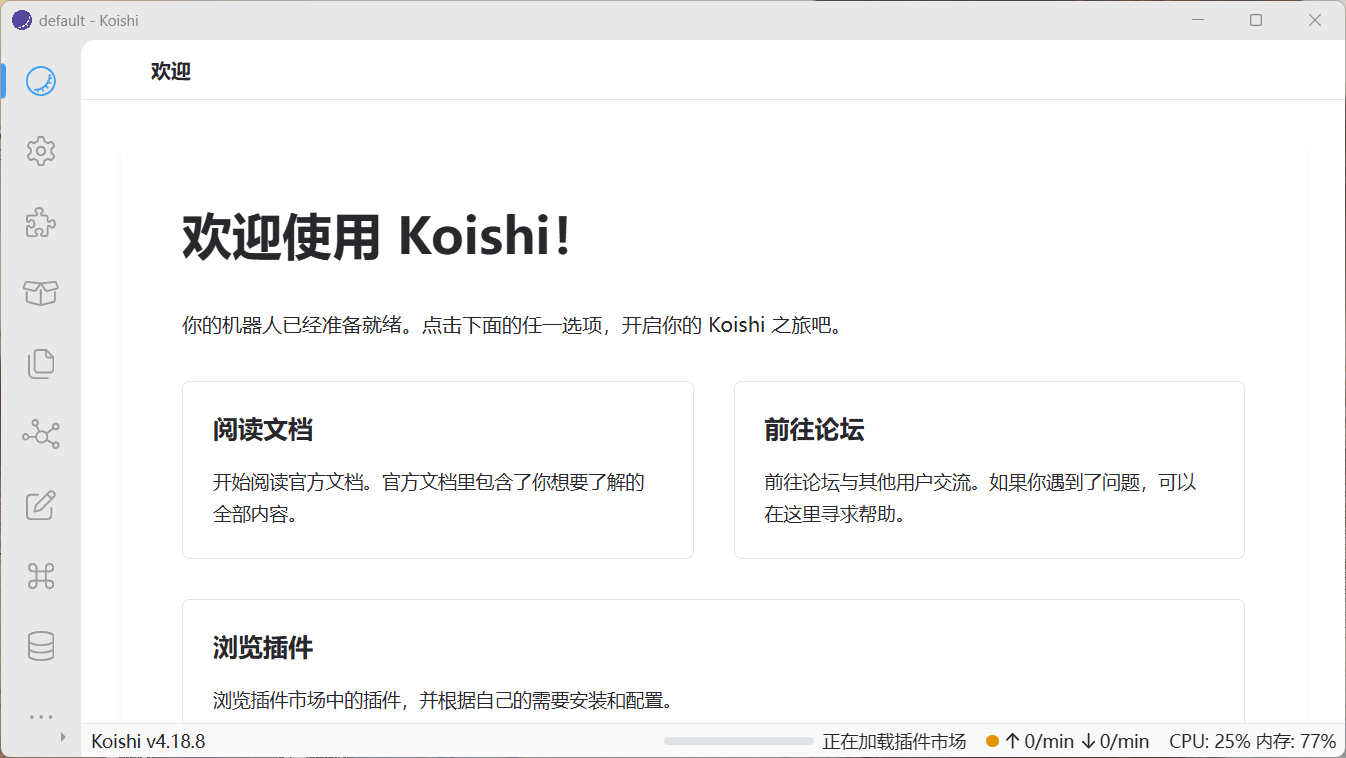Screen dimensions: 1346x758
Task: Click the Koishi v4.18.8 version label
Action: coord(148,741)
